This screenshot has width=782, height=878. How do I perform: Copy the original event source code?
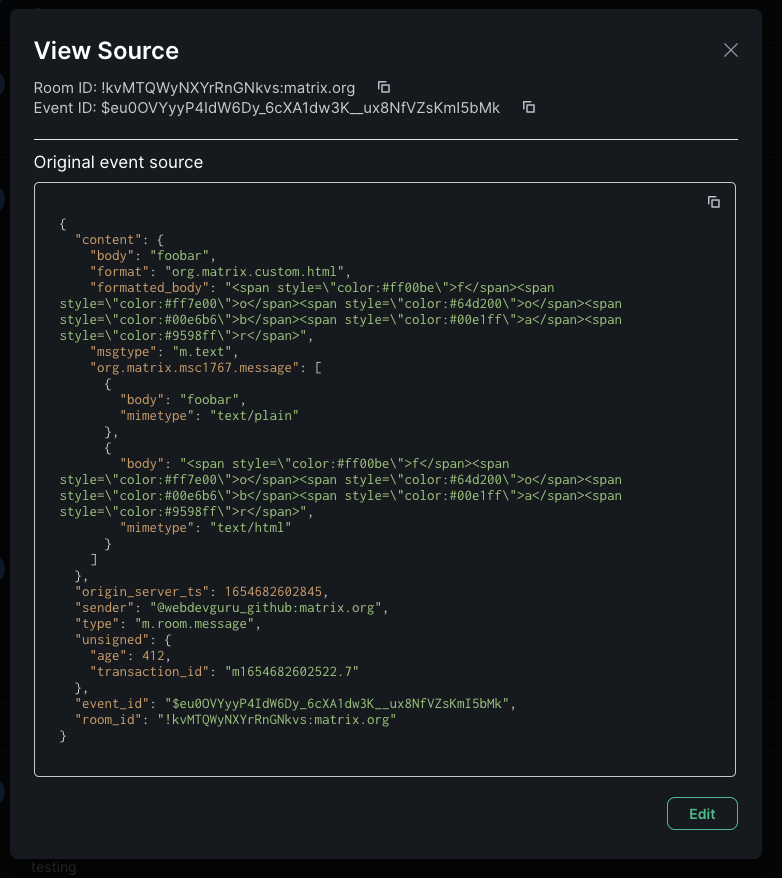pos(713,202)
